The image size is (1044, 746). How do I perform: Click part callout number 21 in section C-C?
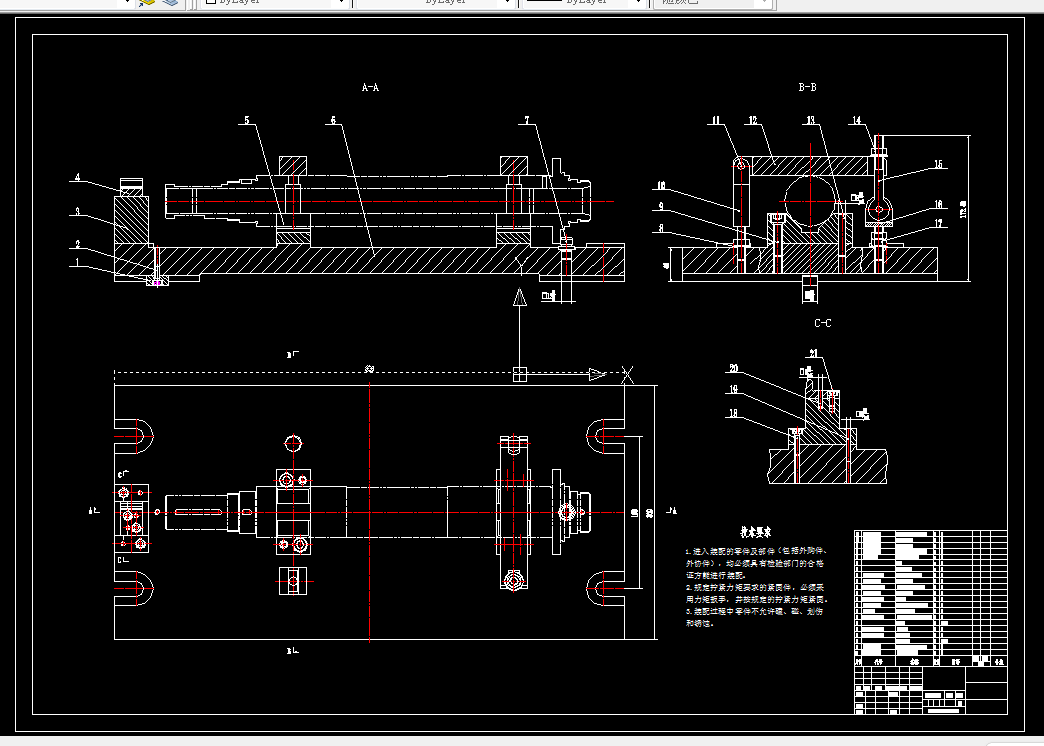tap(814, 354)
